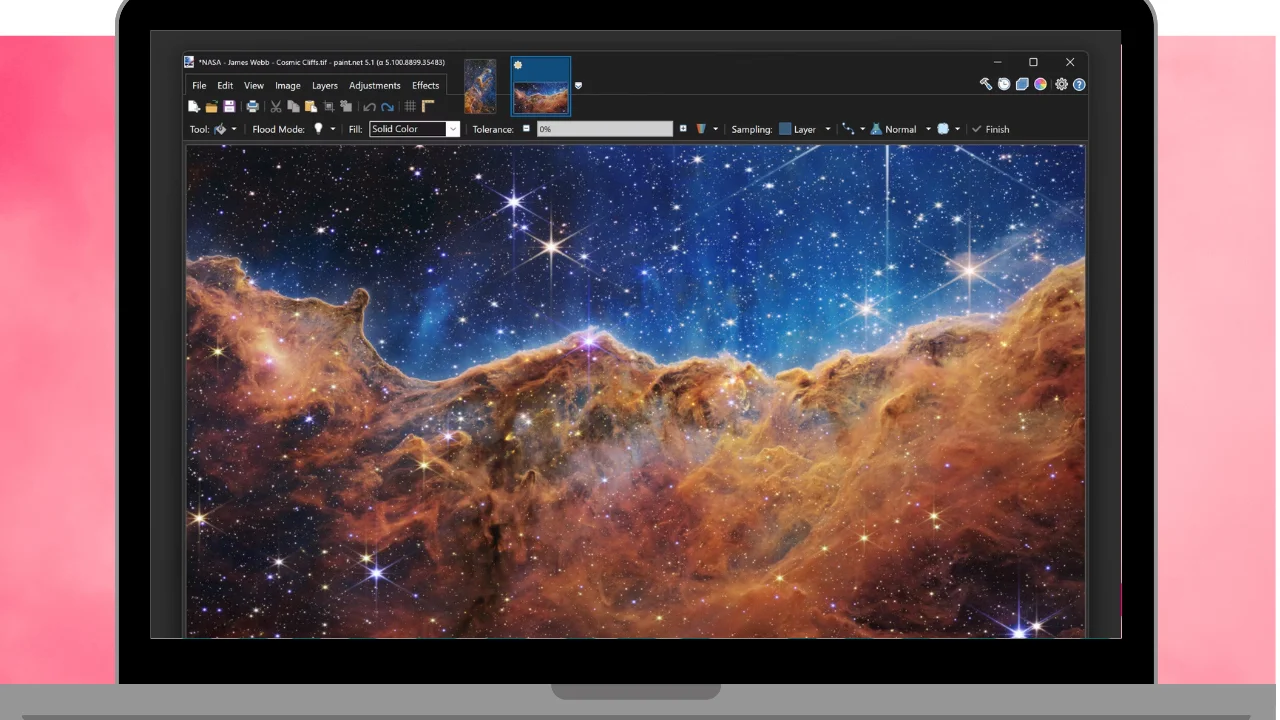Open the Adjustments menu

pyautogui.click(x=375, y=86)
